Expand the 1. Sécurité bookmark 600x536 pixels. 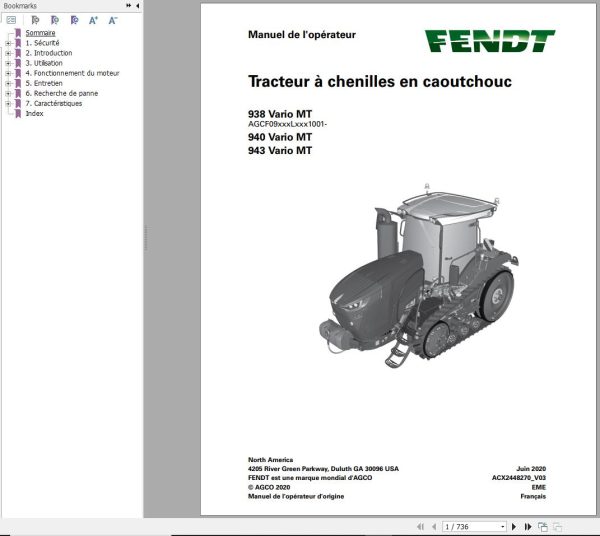(x=8, y=43)
